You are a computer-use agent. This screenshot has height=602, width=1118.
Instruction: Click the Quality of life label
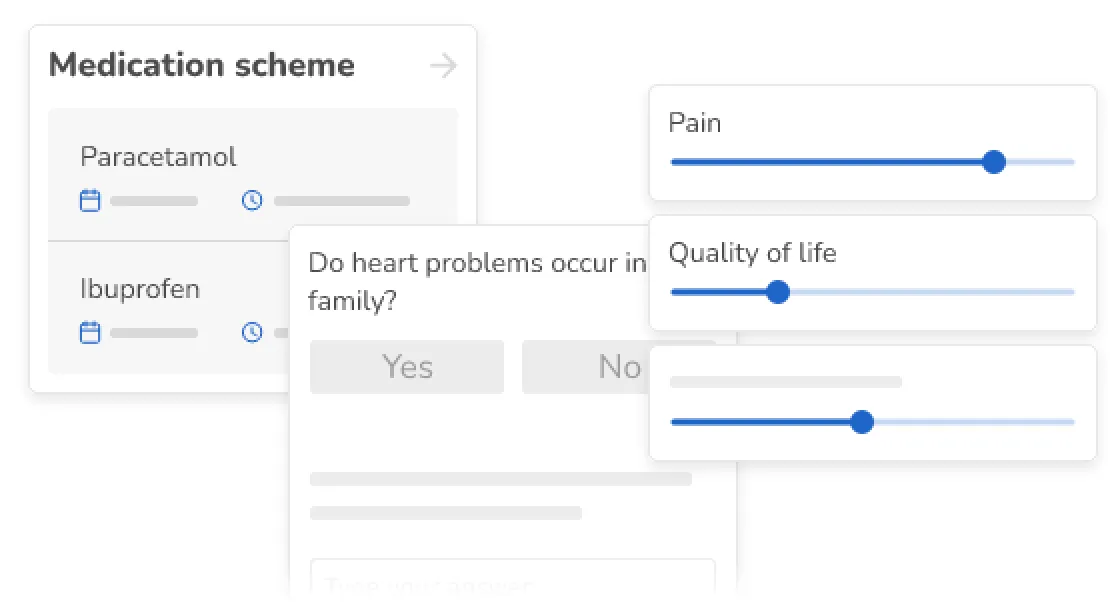pyautogui.click(x=752, y=253)
